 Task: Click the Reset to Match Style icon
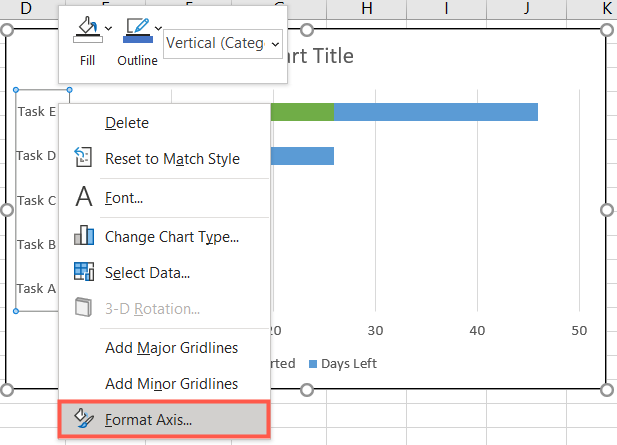[84, 158]
